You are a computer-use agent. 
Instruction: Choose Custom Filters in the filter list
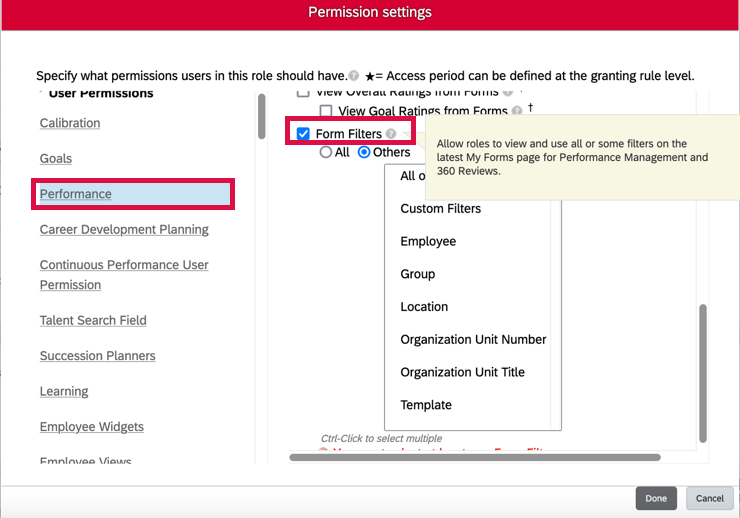click(x=440, y=209)
